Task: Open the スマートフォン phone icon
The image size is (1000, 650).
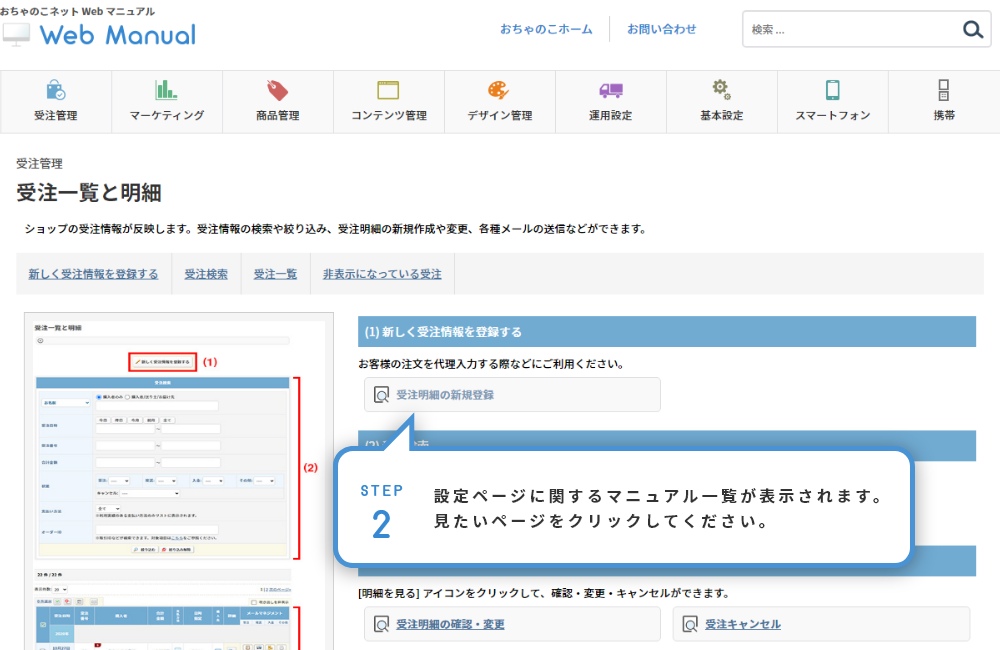Action: (x=832, y=90)
